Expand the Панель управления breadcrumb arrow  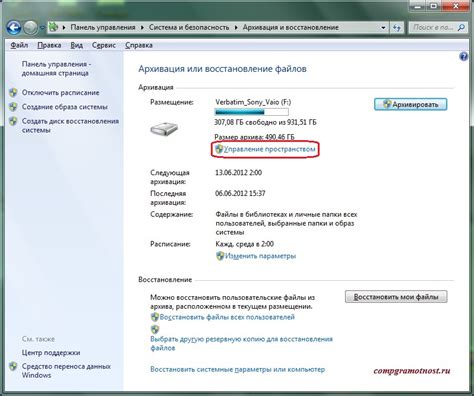(x=142, y=27)
